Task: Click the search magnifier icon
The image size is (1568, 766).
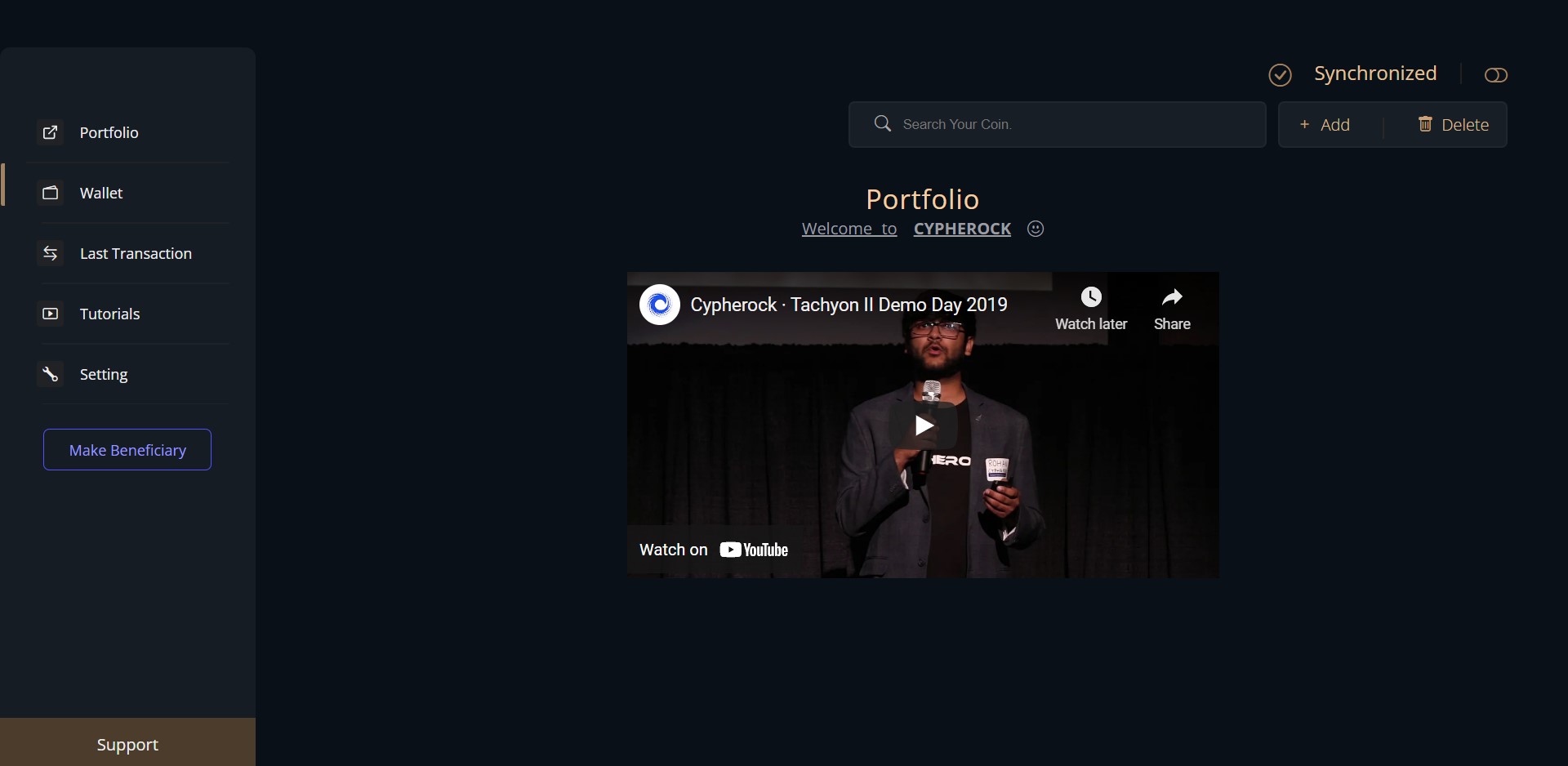Action: click(x=882, y=123)
